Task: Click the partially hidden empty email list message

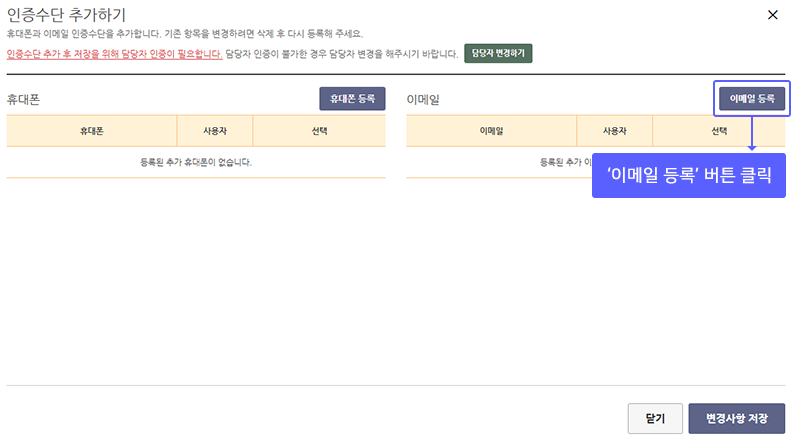Action: (x=565, y=162)
